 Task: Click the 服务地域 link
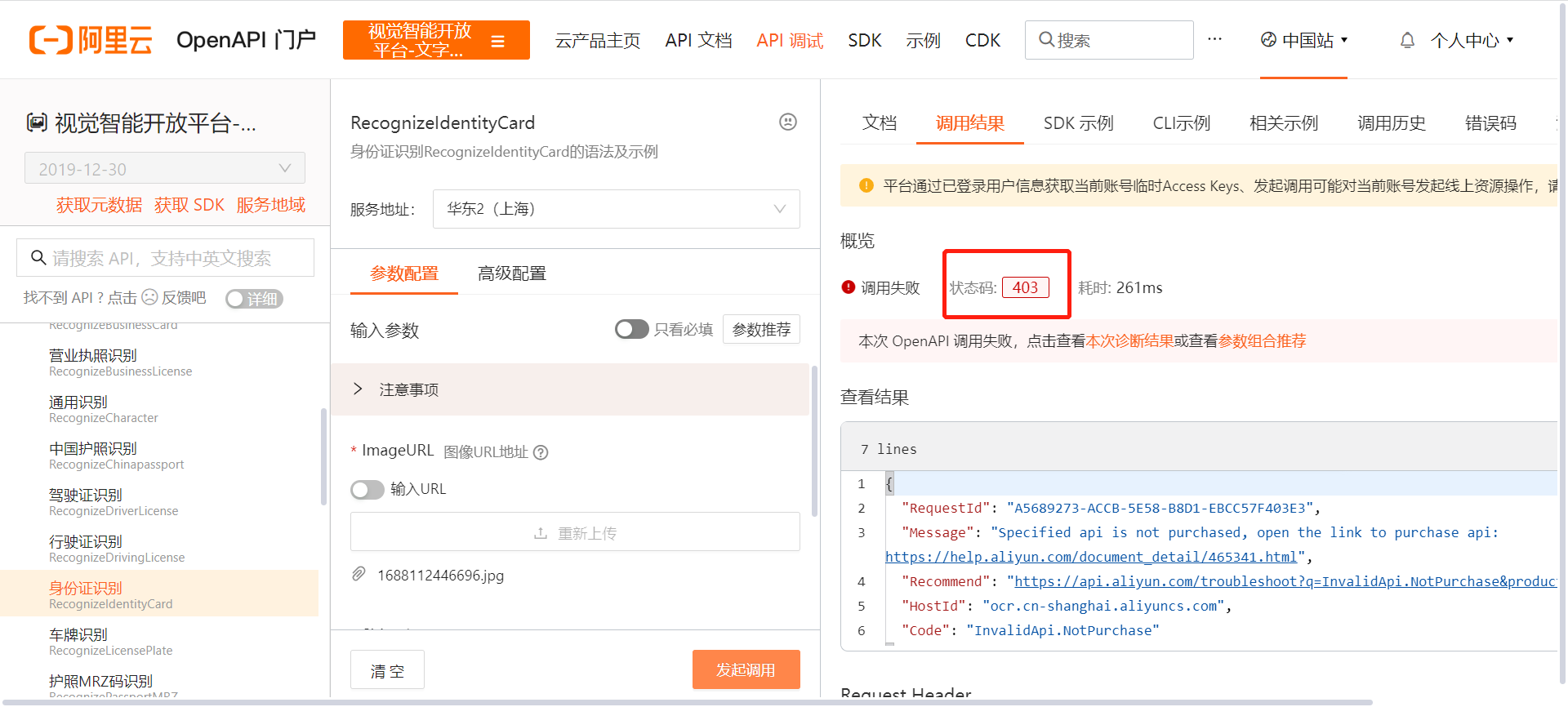pyautogui.click(x=271, y=205)
